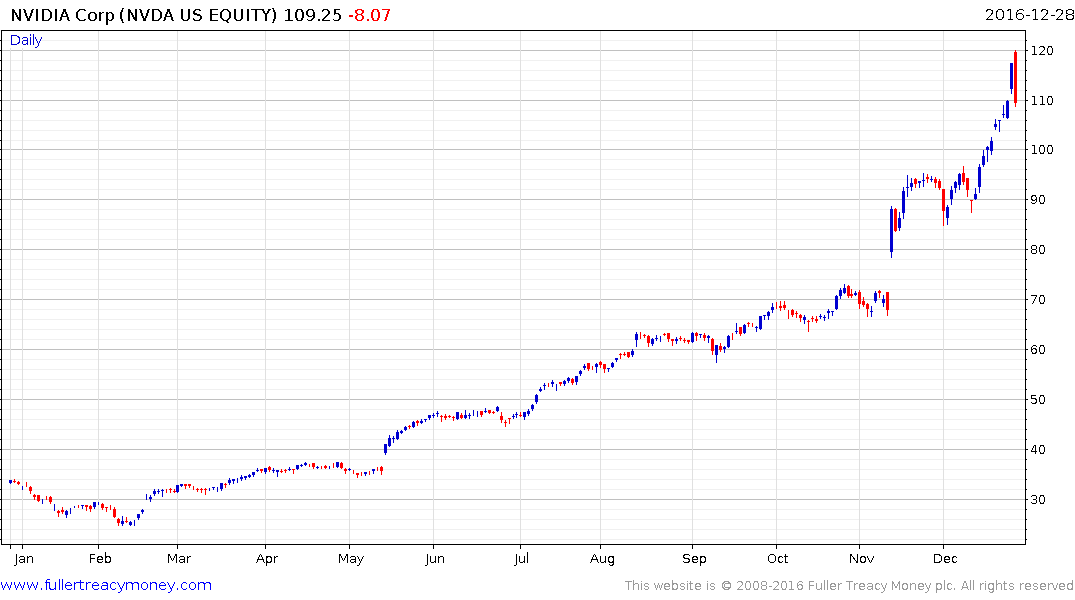Select the May x-axis label

[351, 559]
